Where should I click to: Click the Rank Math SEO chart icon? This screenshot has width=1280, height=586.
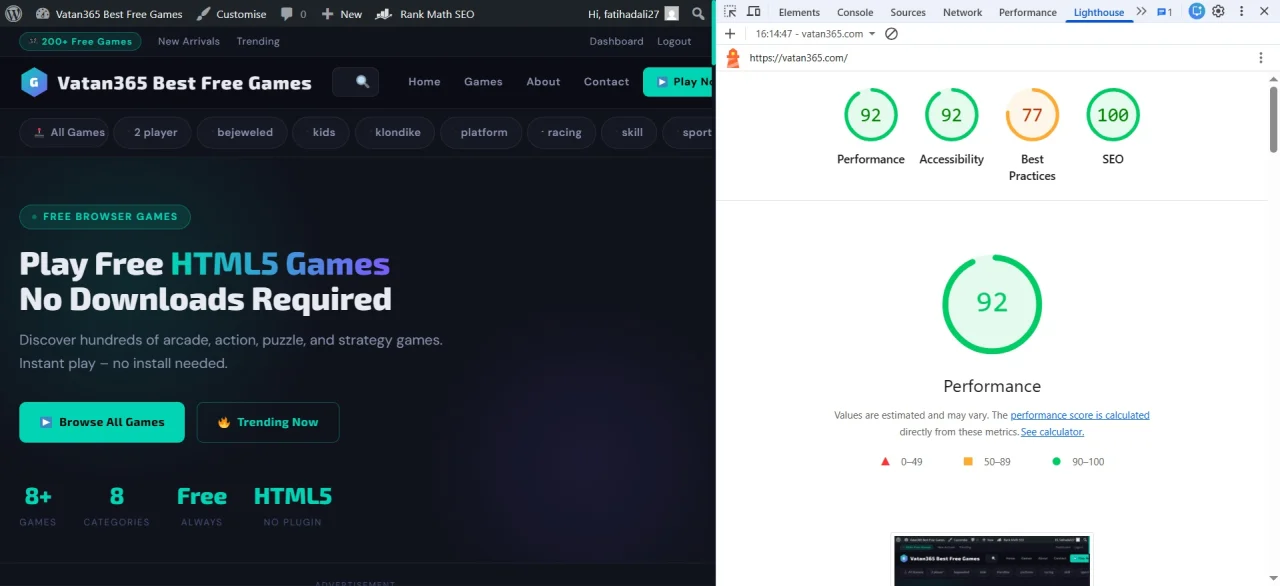pyautogui.click(x=384, y=14)
